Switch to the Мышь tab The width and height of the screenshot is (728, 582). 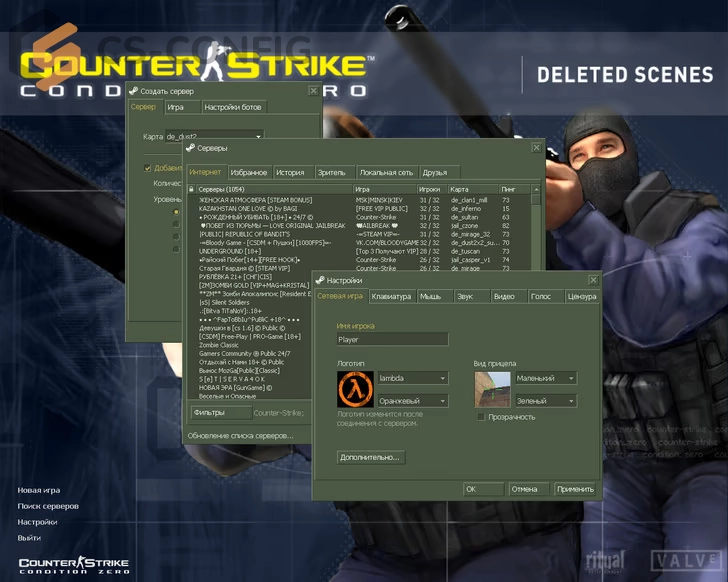pos(434,296)
